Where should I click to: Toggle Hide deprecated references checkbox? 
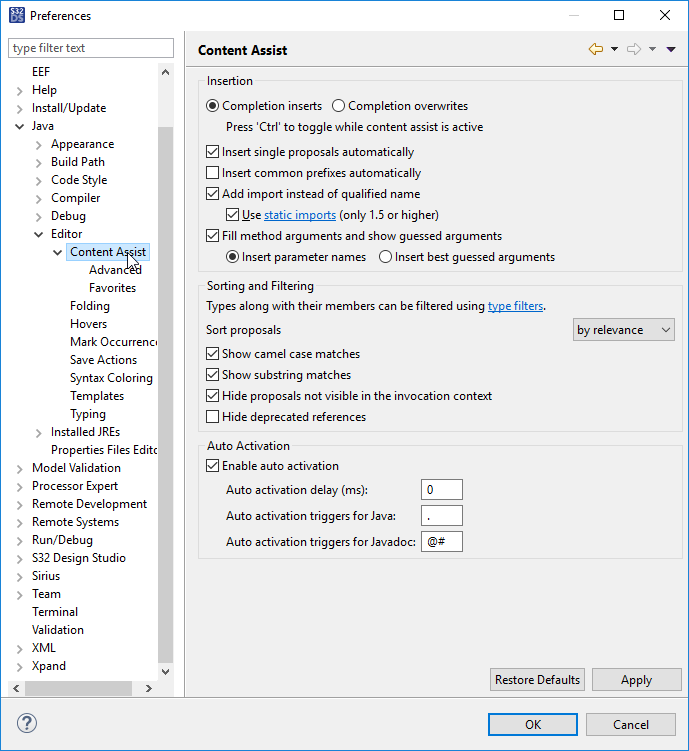coord(212,417)
